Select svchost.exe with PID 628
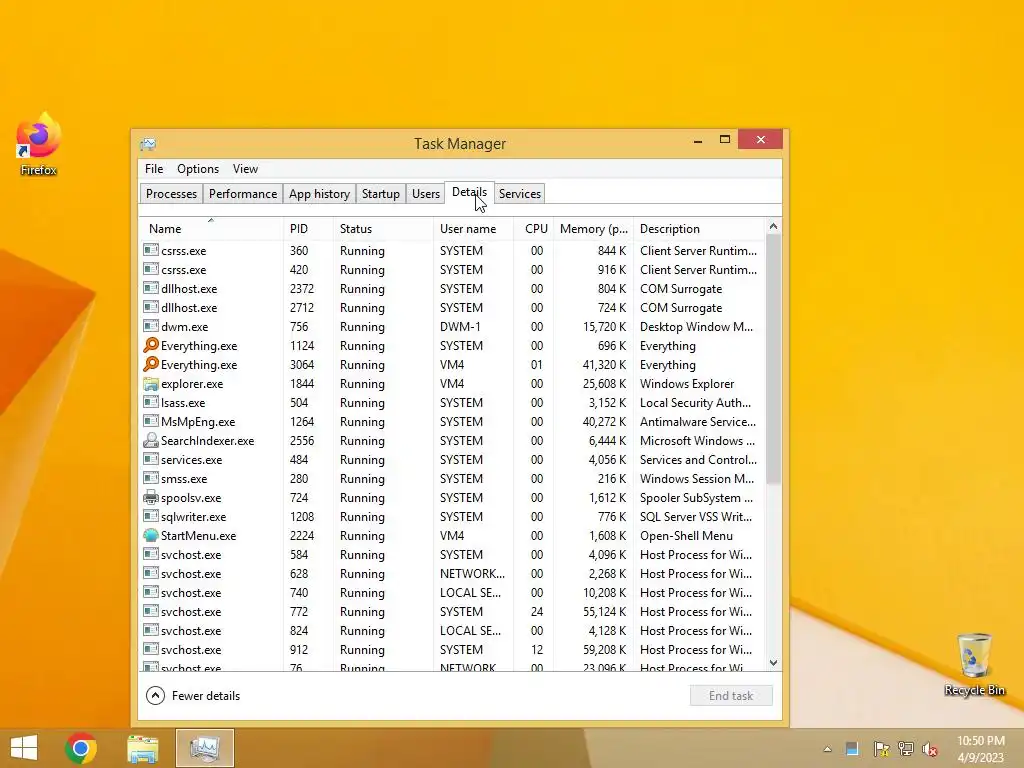This screenshot has width=1024, height=768. (x=452, y=573)
